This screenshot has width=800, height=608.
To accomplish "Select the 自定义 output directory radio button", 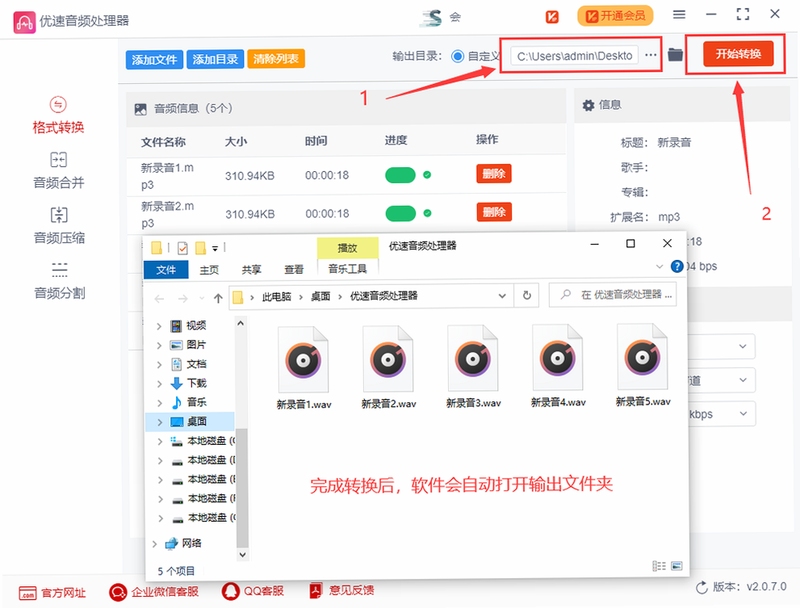I will (x=457, y=56).
